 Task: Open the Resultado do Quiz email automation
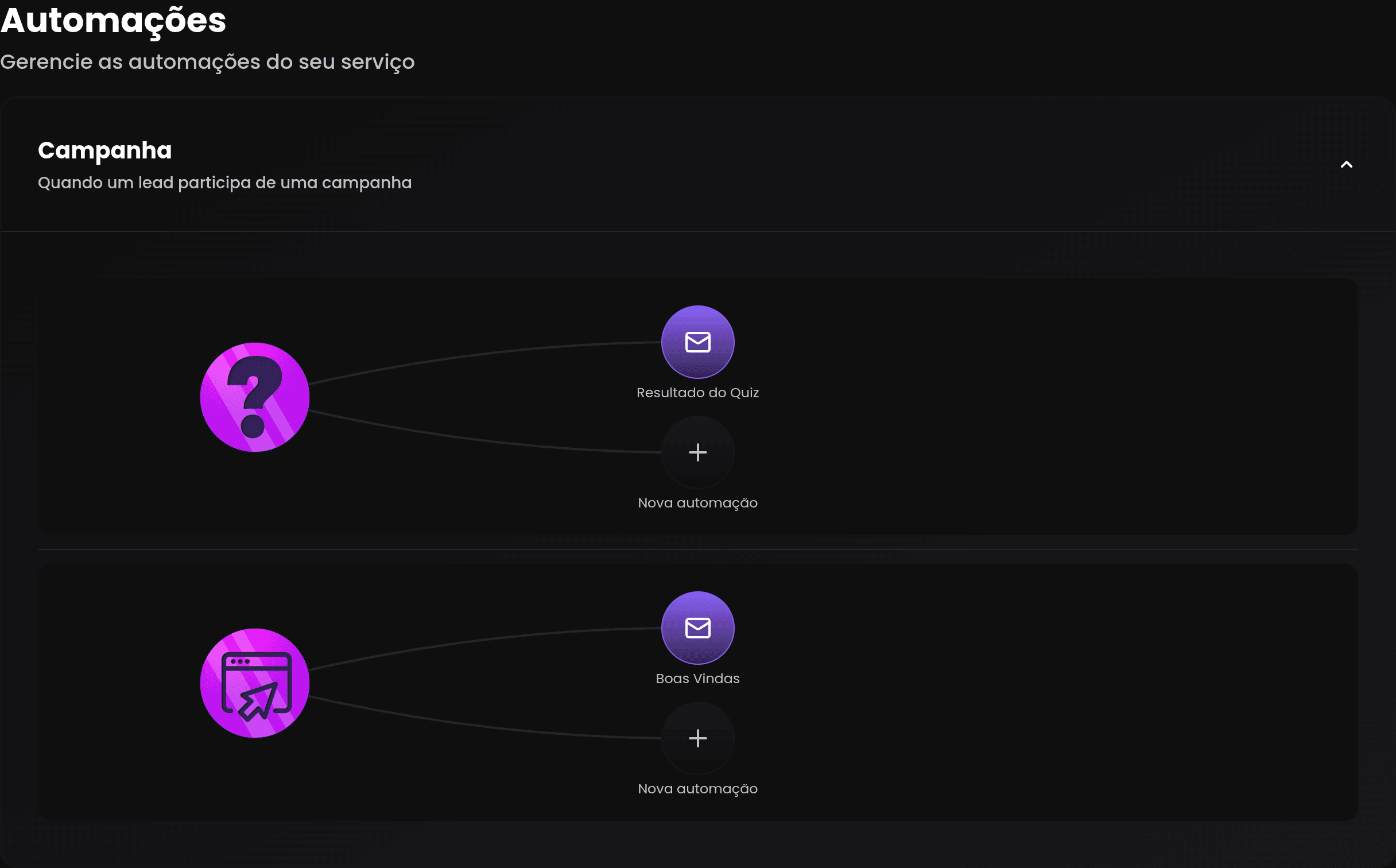click(x=697, y=342)
